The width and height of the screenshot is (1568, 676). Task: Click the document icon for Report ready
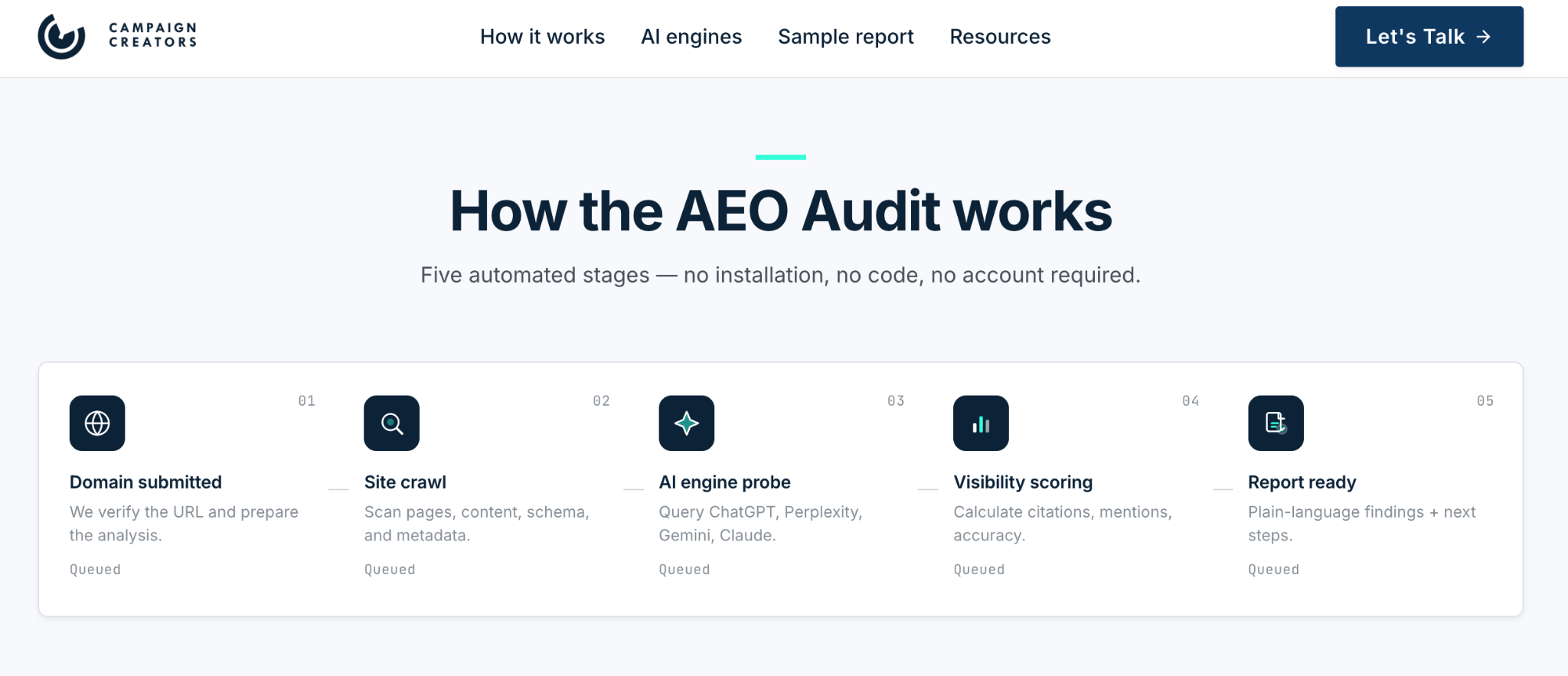[x=1276, y=423]
